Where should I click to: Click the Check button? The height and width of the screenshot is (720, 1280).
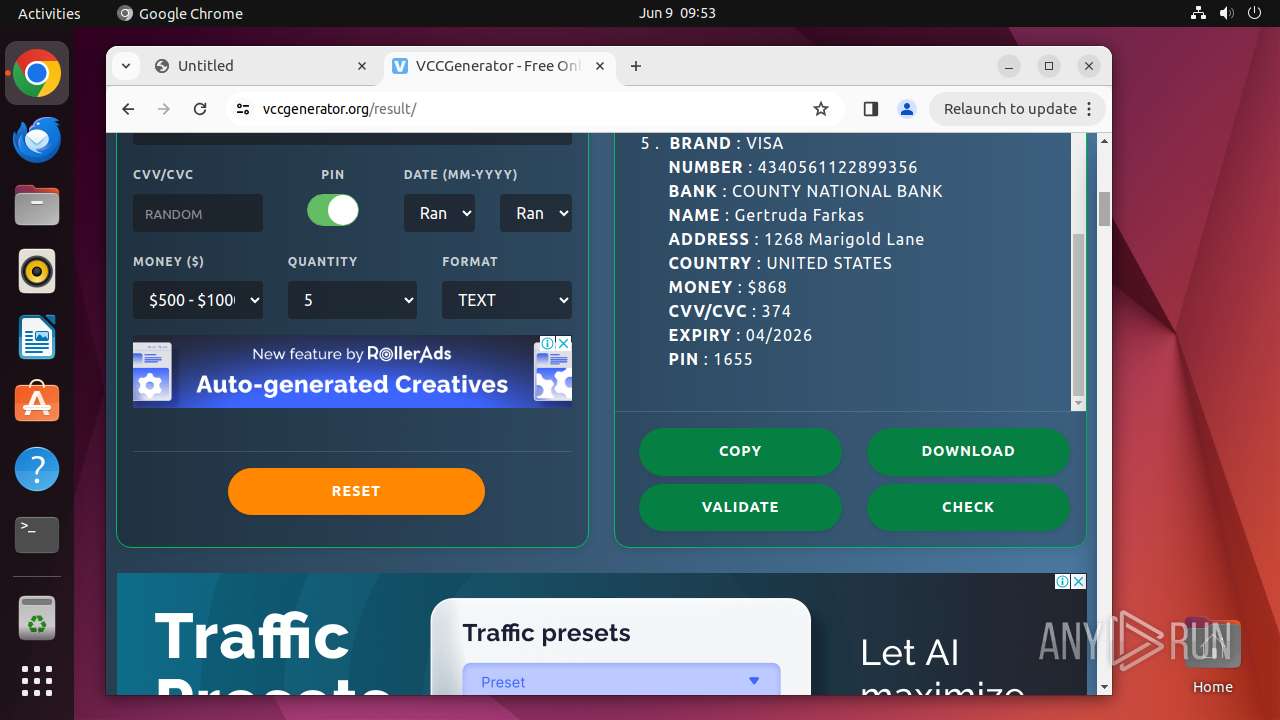coord(968,507)
